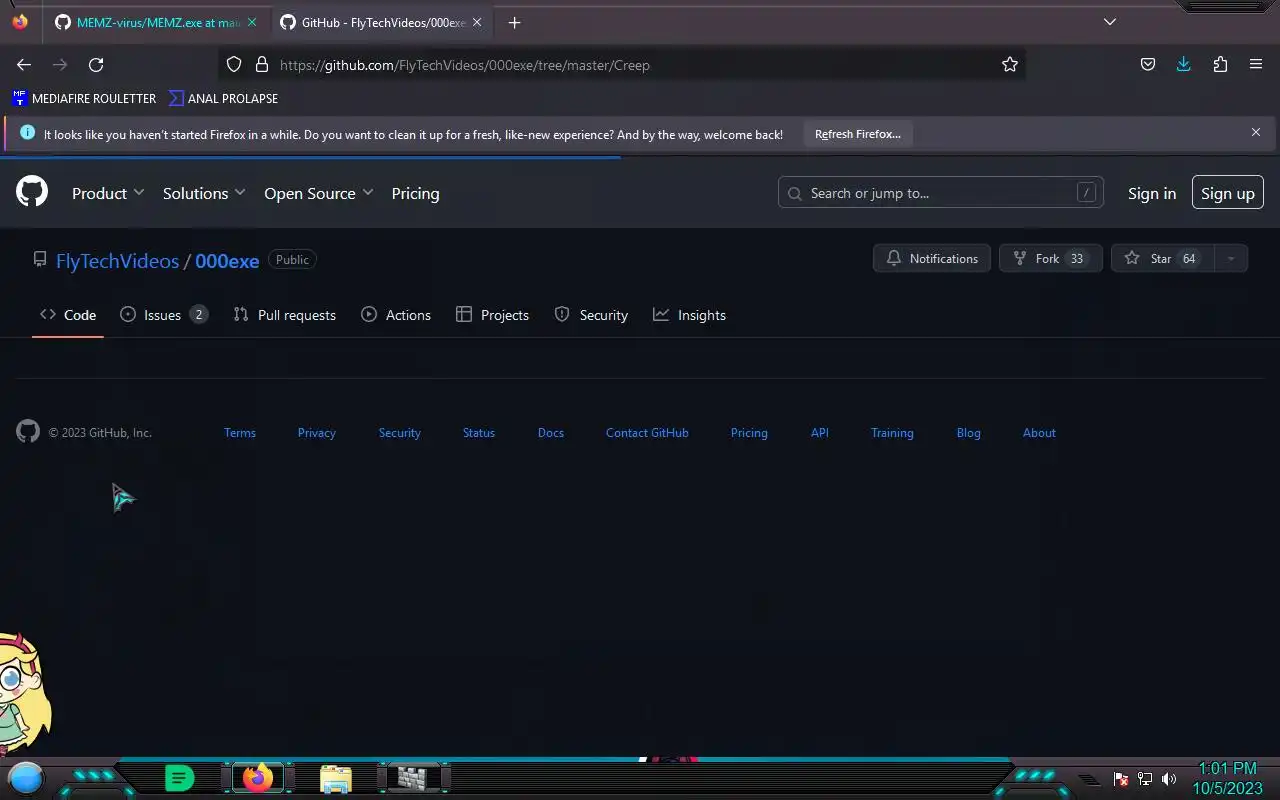The image size is (1280, 800).
Task: Open the list all tabs dropdown
Action: [x=1109, y=22]
